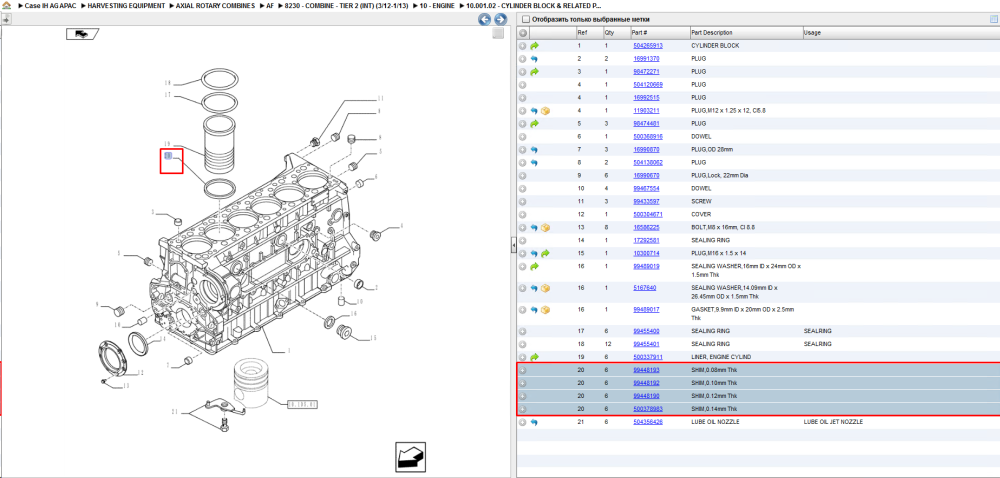Click the blue arrow icon on PLUG,M12 row
The width and height of the screenshot is (1000, 478).
pos(534,111)
